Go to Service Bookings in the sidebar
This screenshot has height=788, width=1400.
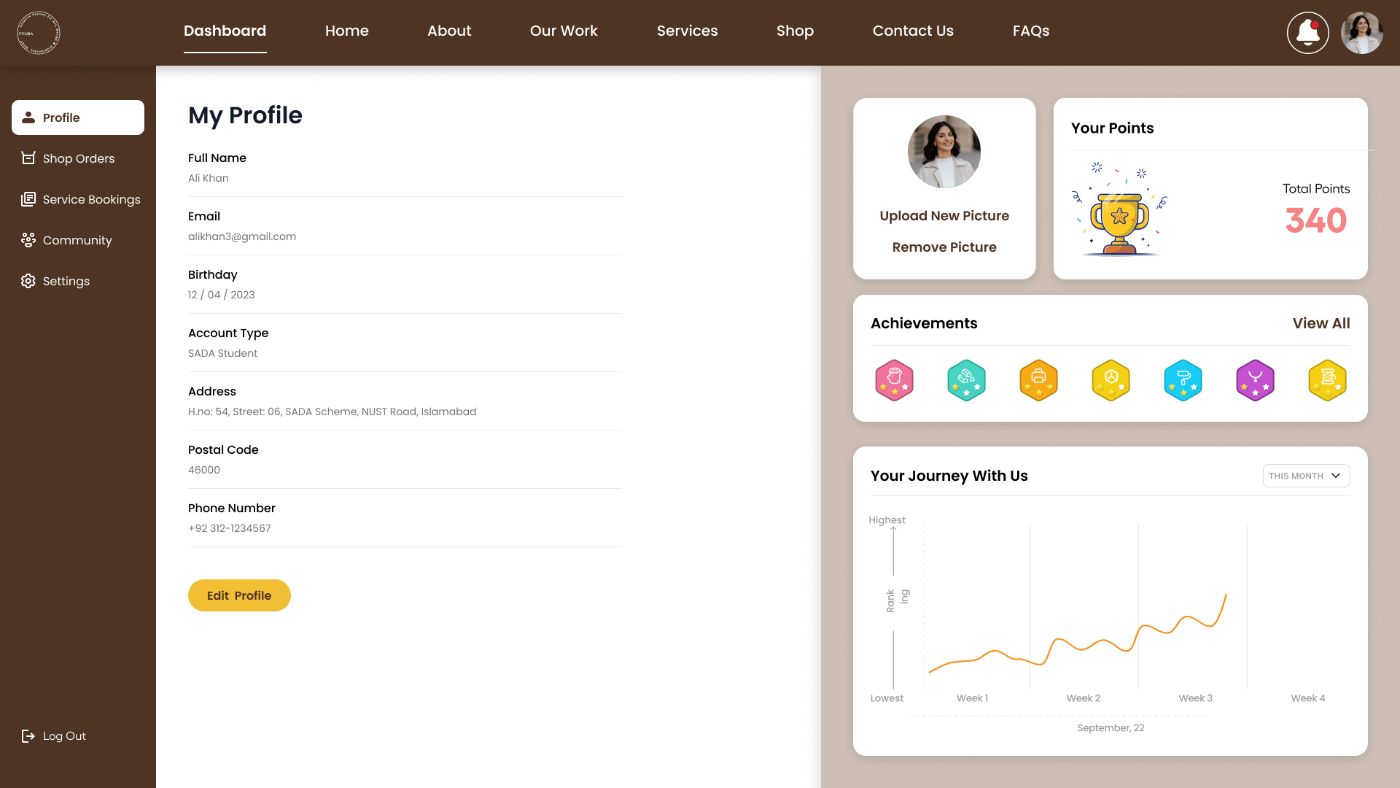point(78,199)
